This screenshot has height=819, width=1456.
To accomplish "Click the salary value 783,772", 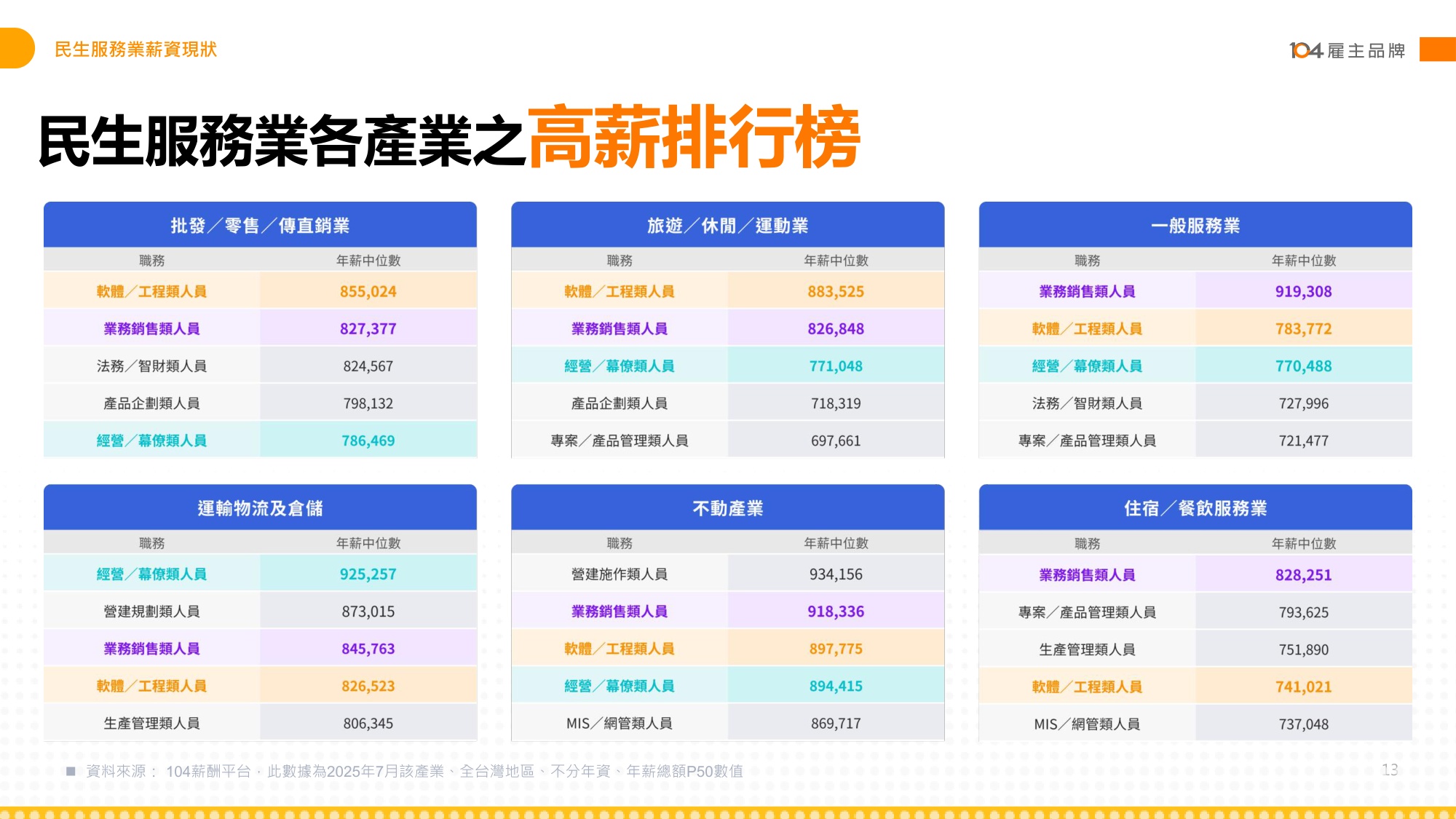I will coord(1304,328).
